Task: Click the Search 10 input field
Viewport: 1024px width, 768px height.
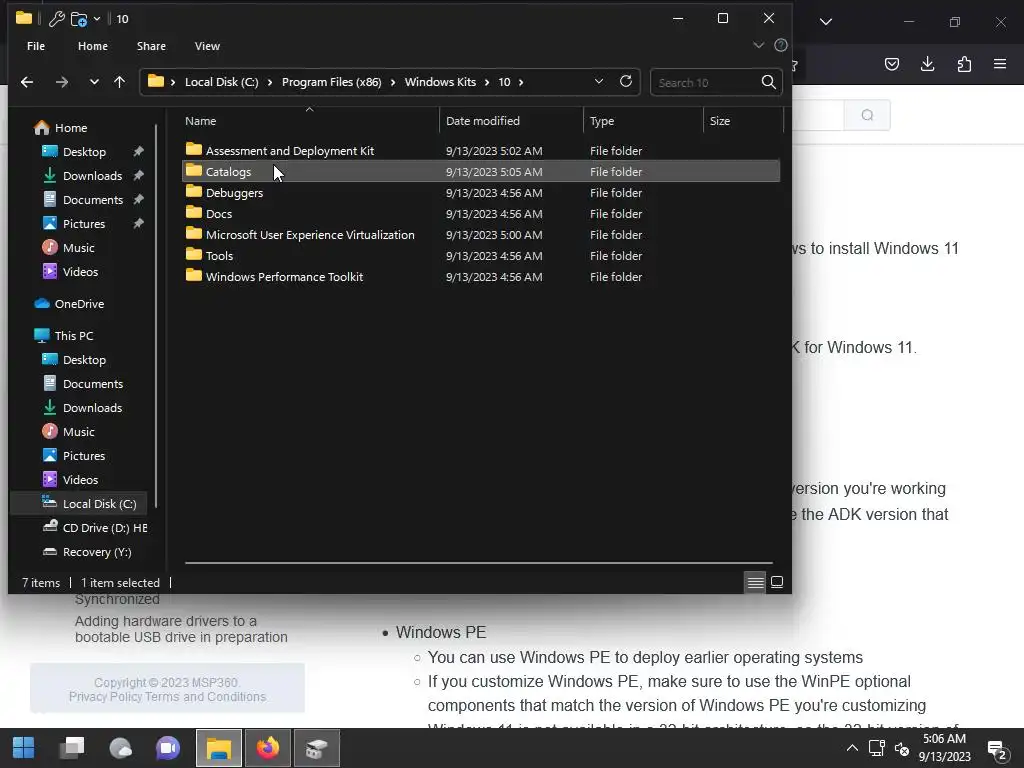Action: click(x=705, y=82)
